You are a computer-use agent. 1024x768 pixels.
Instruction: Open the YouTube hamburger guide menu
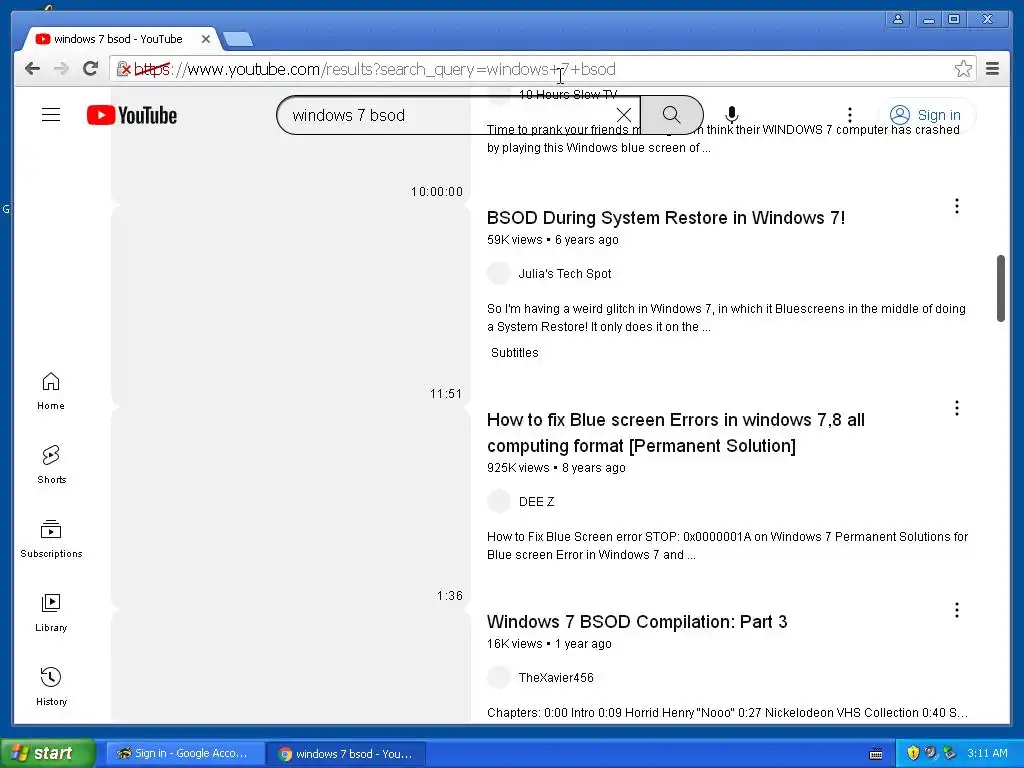[51, 115]
